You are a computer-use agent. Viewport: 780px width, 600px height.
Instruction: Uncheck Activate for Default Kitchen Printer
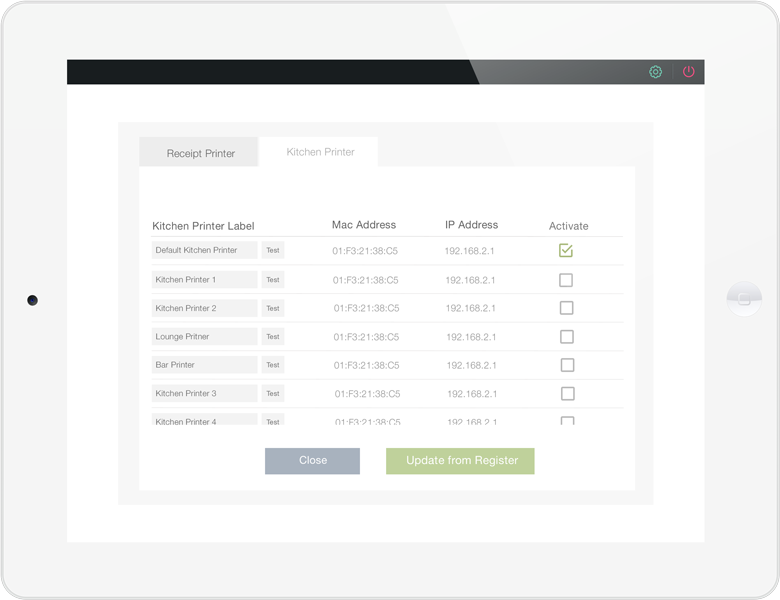[x=566, y=251]
